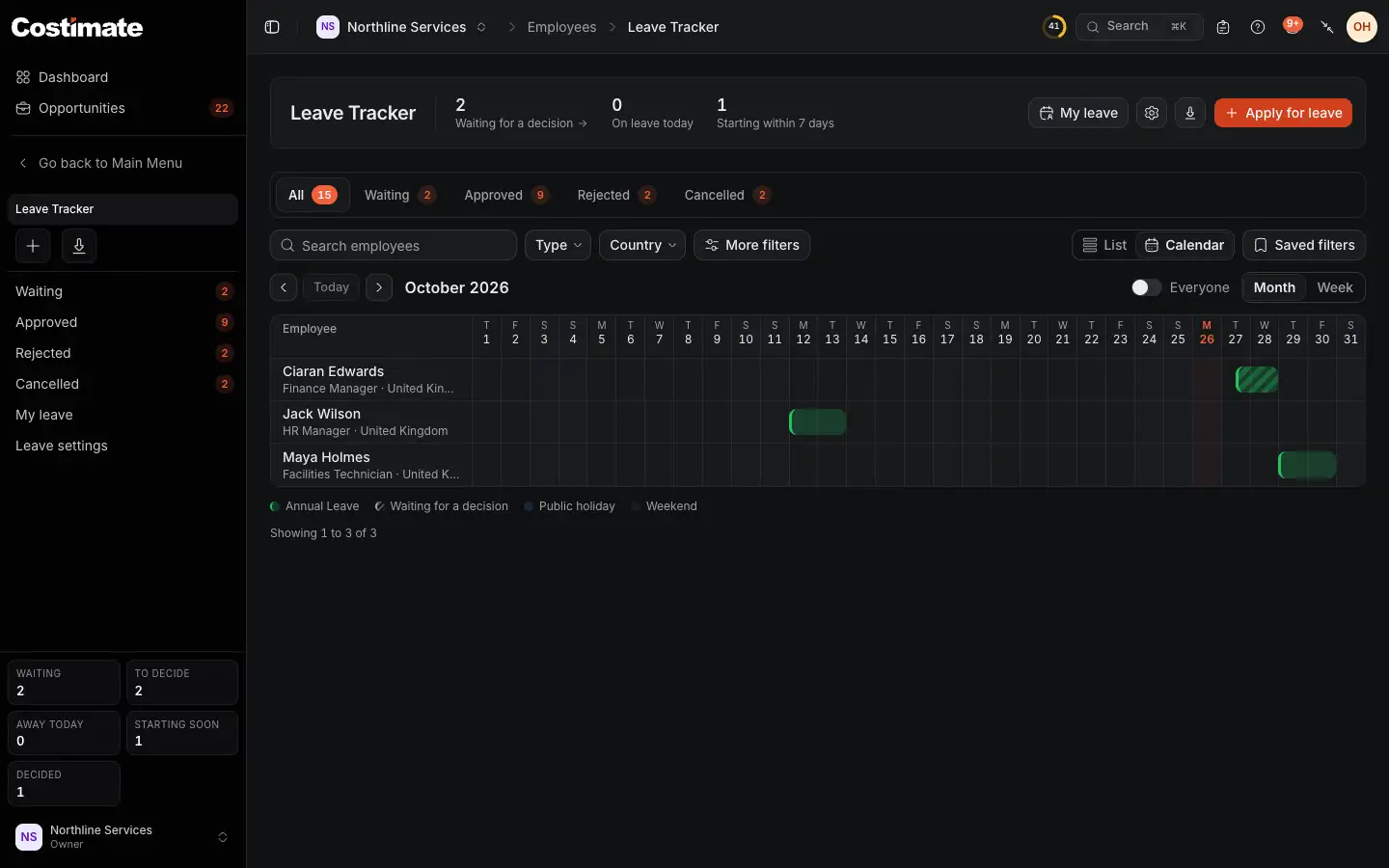
Task: Open the Type filter dropdown
Action: 558,245
